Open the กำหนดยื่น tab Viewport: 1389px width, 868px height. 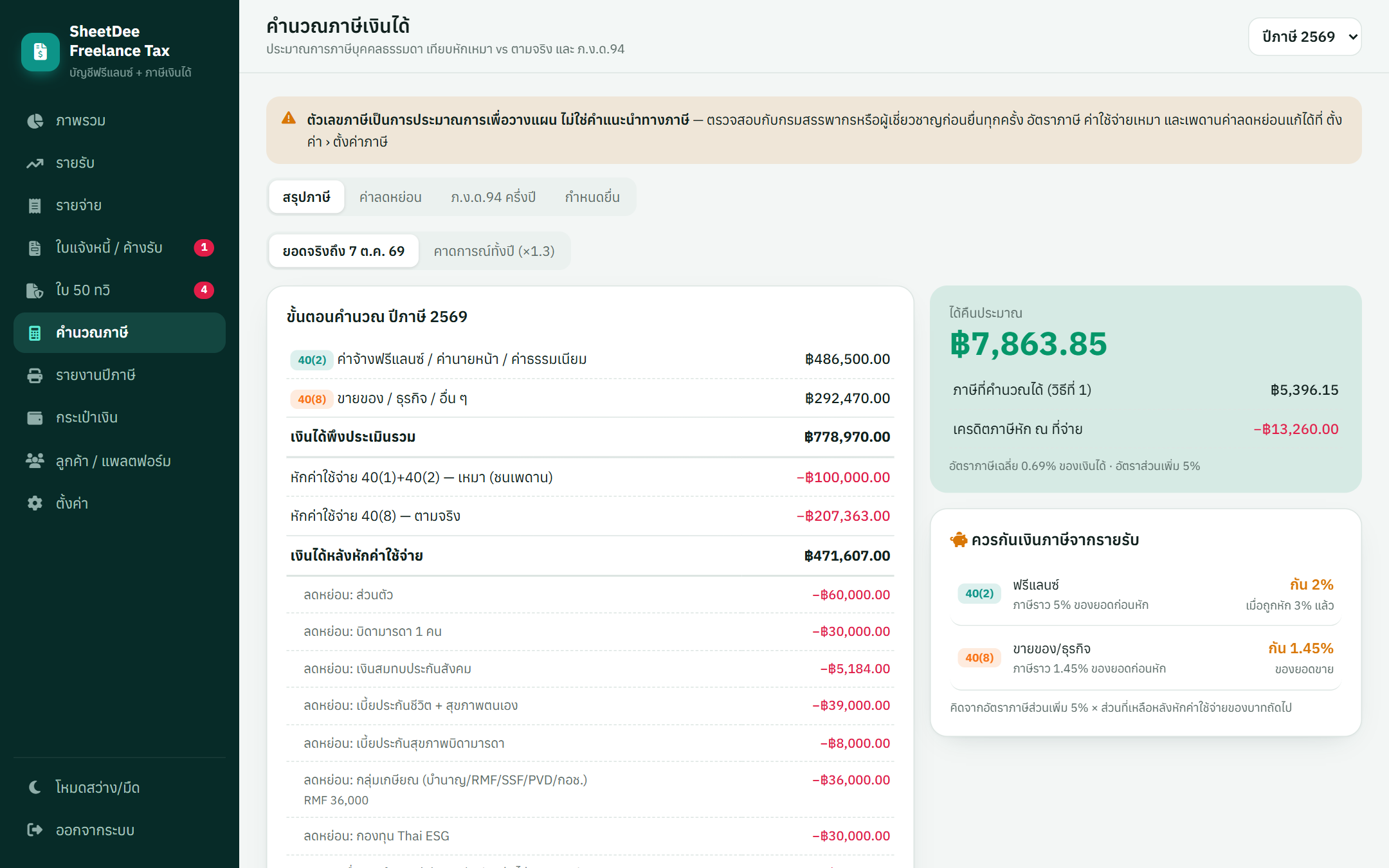pyautogui.click(x=592, y=197)
